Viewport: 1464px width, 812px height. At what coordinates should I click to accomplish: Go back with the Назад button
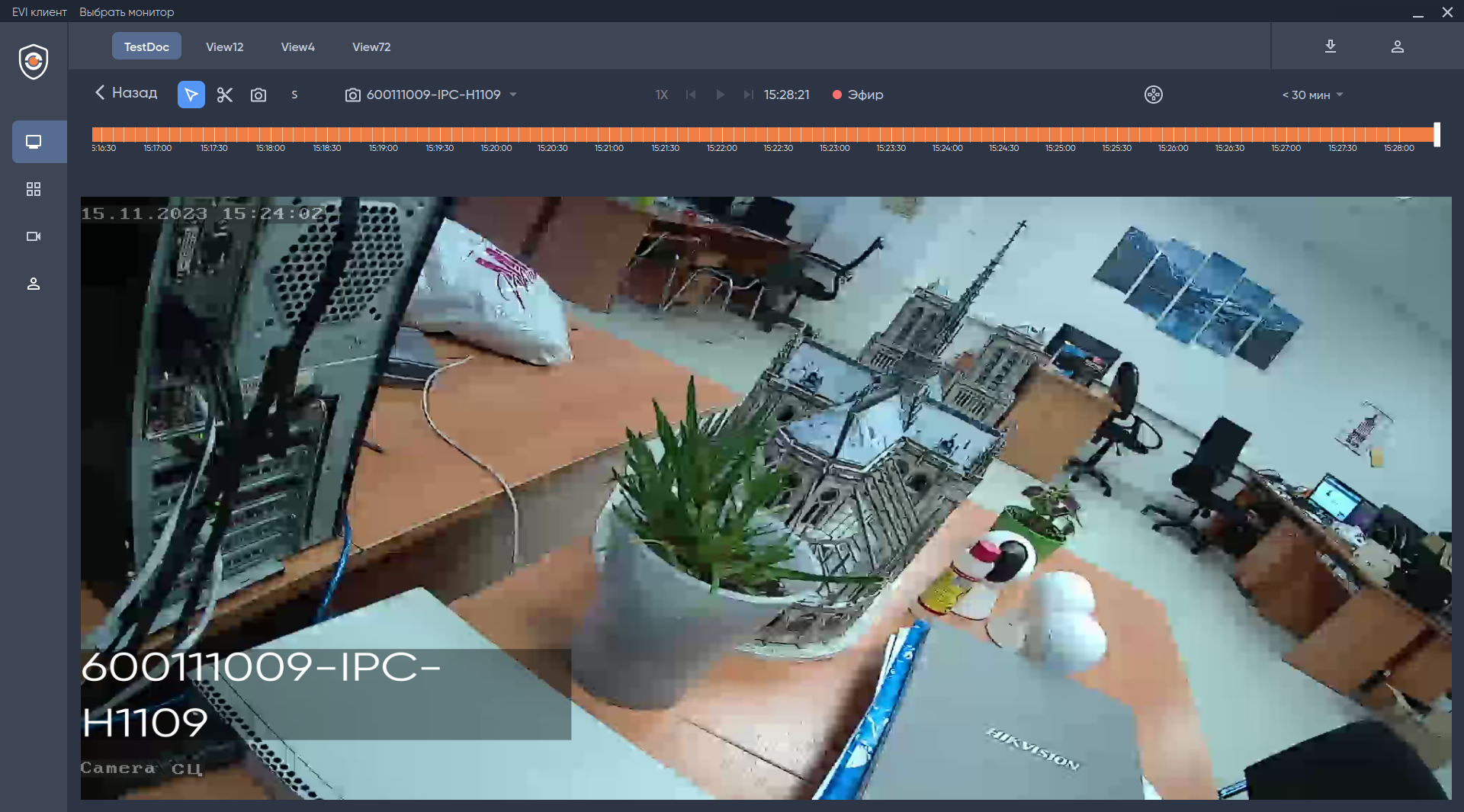coord(126,93)
